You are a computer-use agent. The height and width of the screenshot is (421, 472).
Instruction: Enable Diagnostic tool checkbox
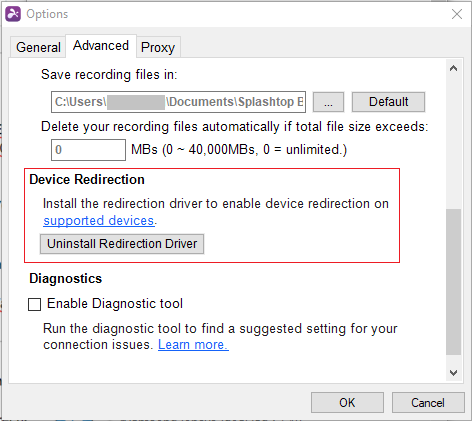(34, 304)
